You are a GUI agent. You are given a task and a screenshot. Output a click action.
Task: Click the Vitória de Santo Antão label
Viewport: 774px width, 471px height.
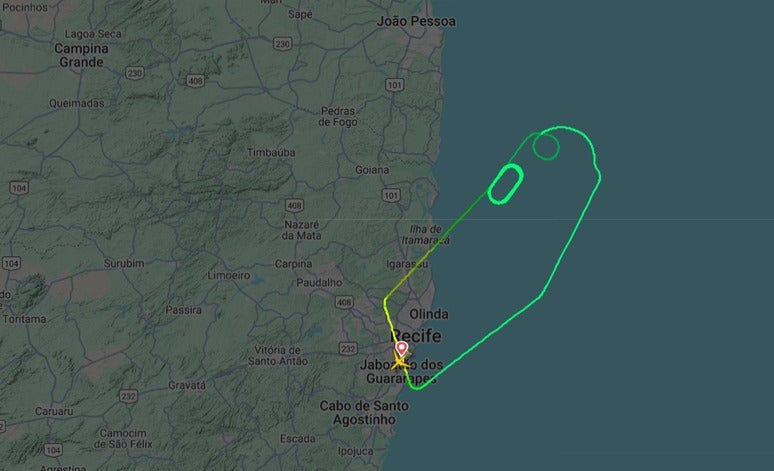pos(278,355)
